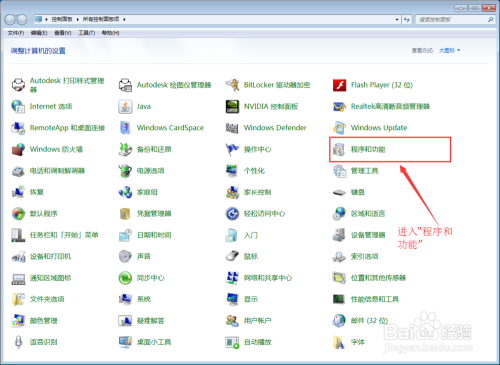500x365 pixels.
Task: Open 操作中心 flag icon
Action: pos(232,149)
